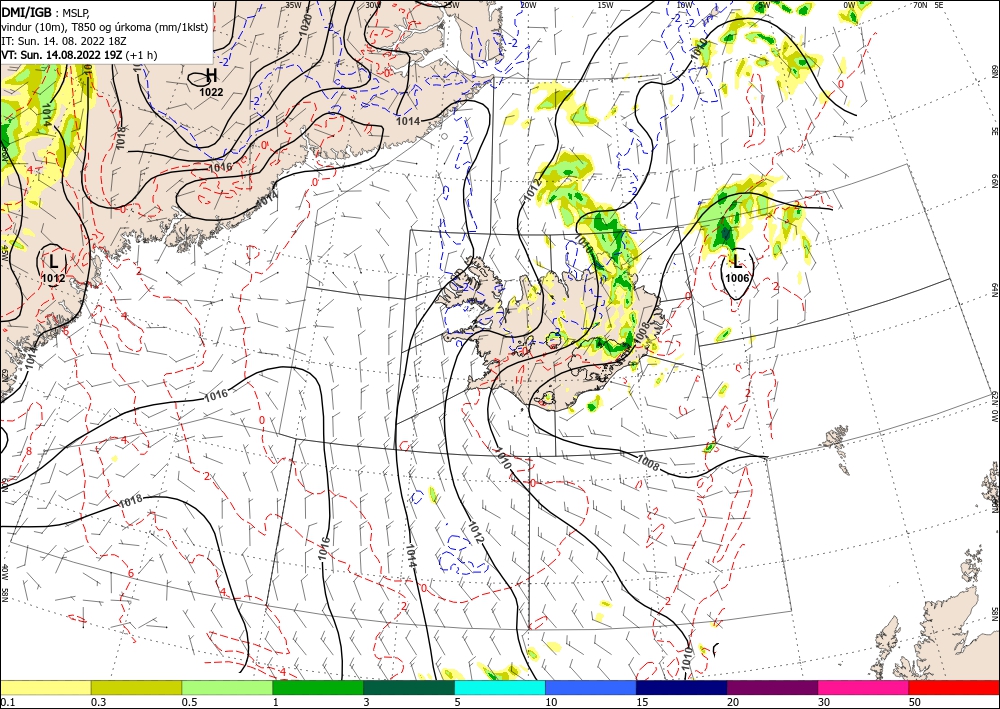1000x709 pixels.
Task: Click the olive 0.3–0.5 legend swatch
Action: [x=136, y=687]
